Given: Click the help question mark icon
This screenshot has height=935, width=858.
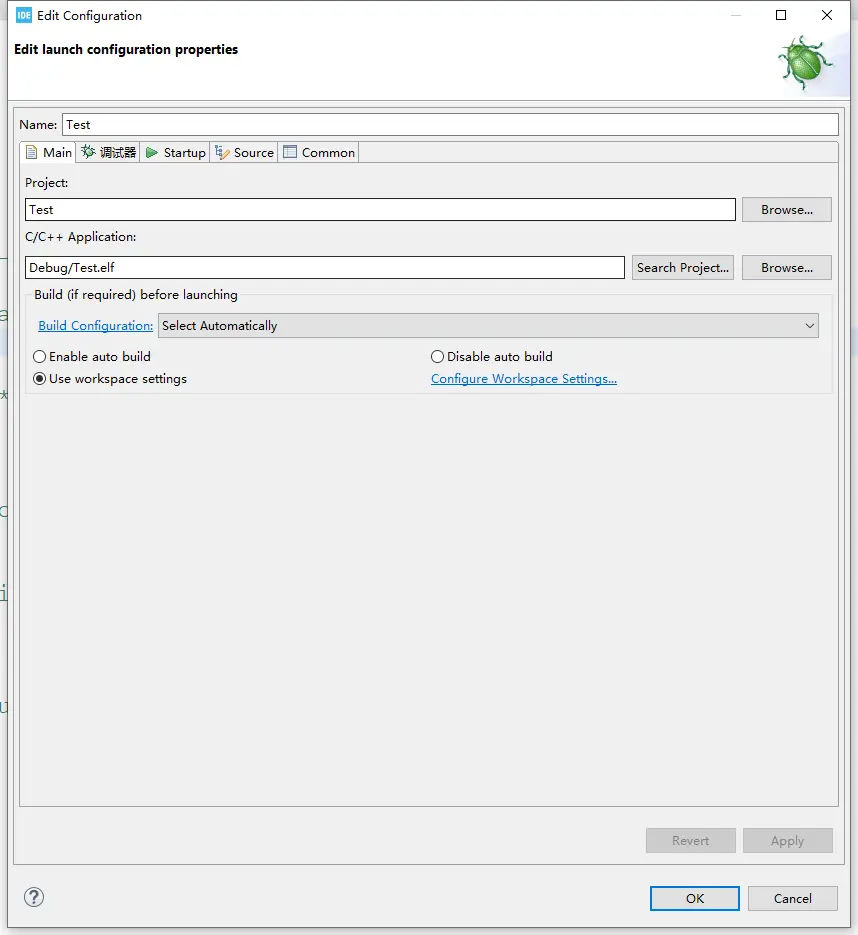Looking at the screenshot, I should coord(34,897).
